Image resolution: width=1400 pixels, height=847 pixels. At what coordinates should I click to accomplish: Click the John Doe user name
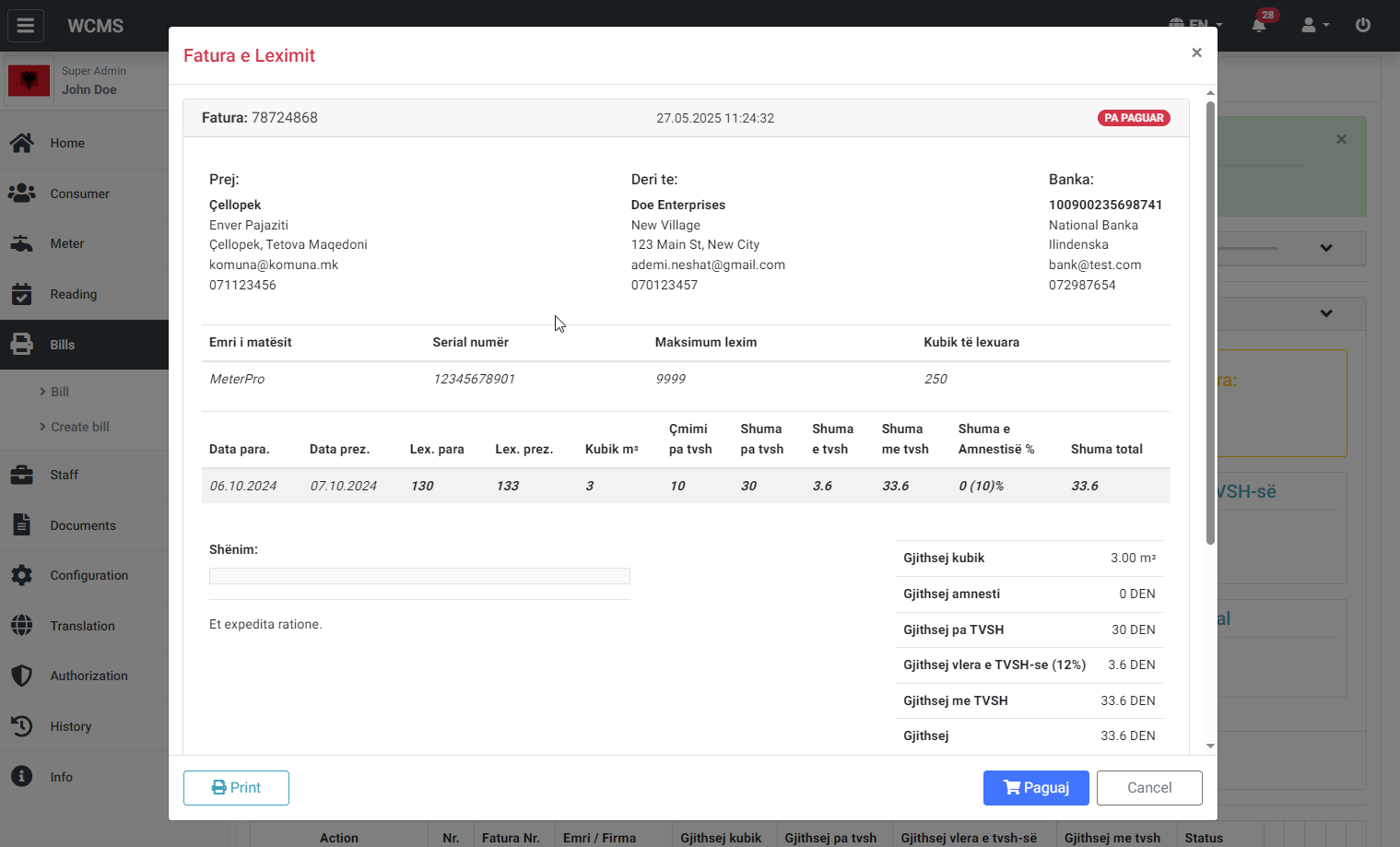(x=89, y=89)
